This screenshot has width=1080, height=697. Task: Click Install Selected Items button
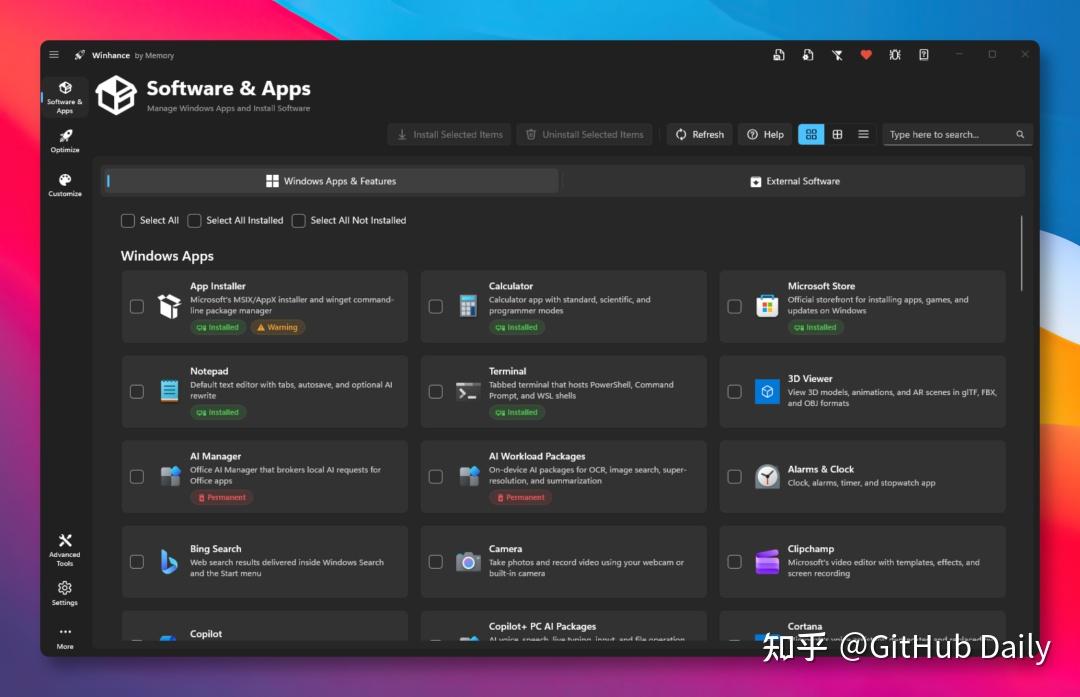pos(450,134)
